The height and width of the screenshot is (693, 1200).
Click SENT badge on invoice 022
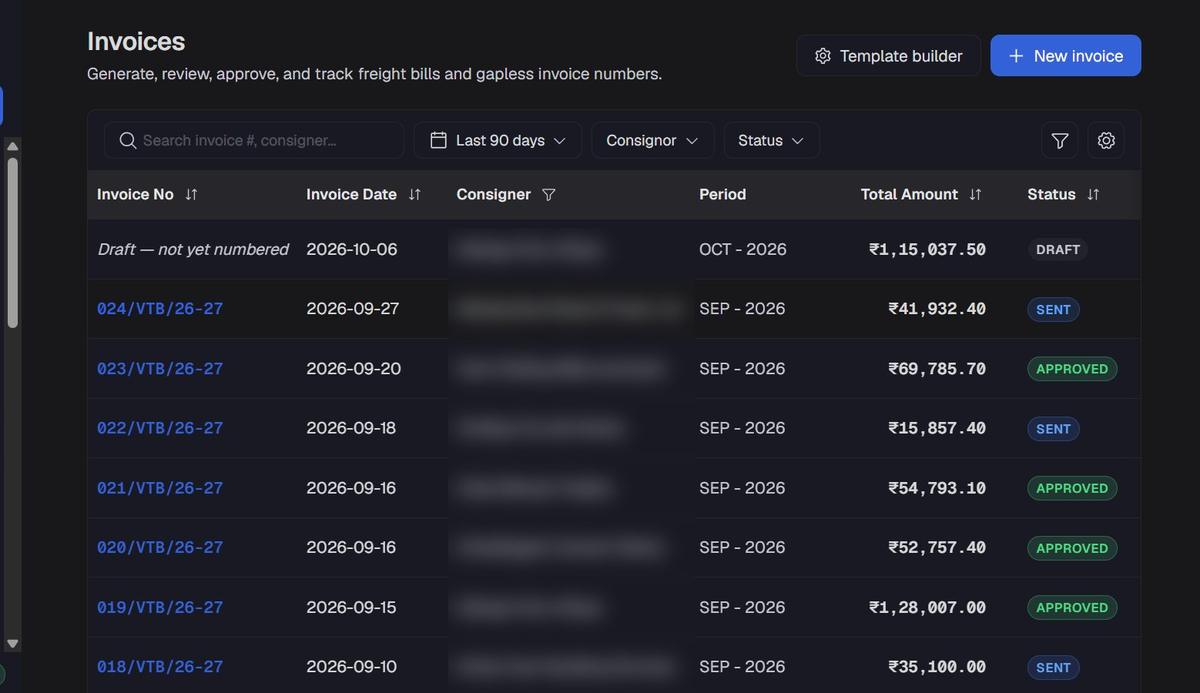click(1053, 428)
